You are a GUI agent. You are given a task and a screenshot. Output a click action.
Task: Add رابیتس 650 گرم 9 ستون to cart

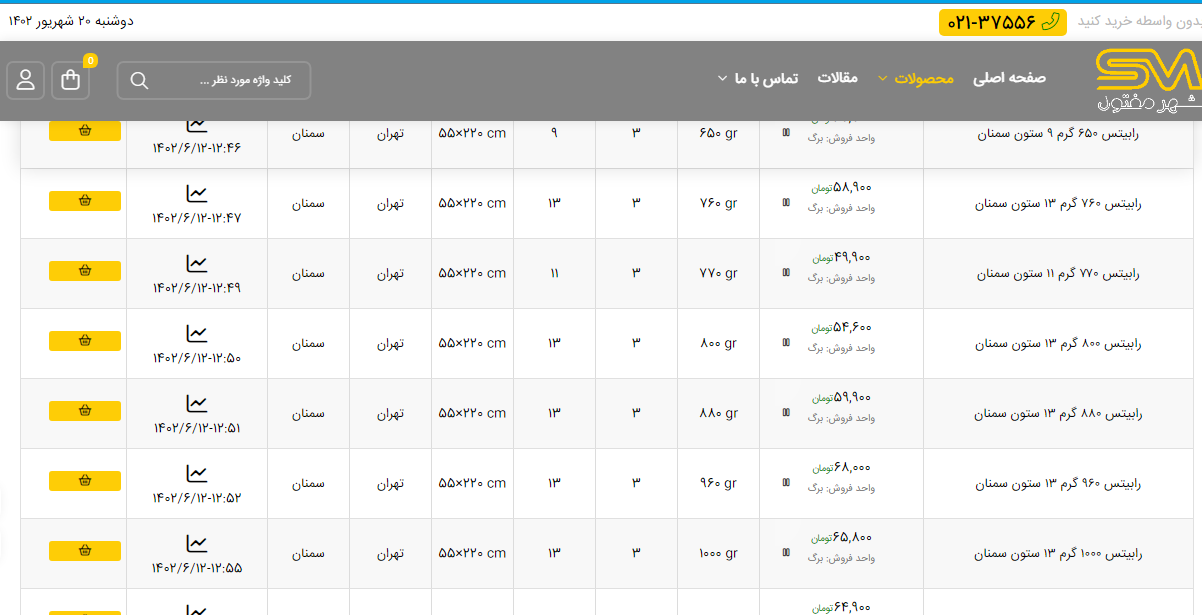(85, 131)
